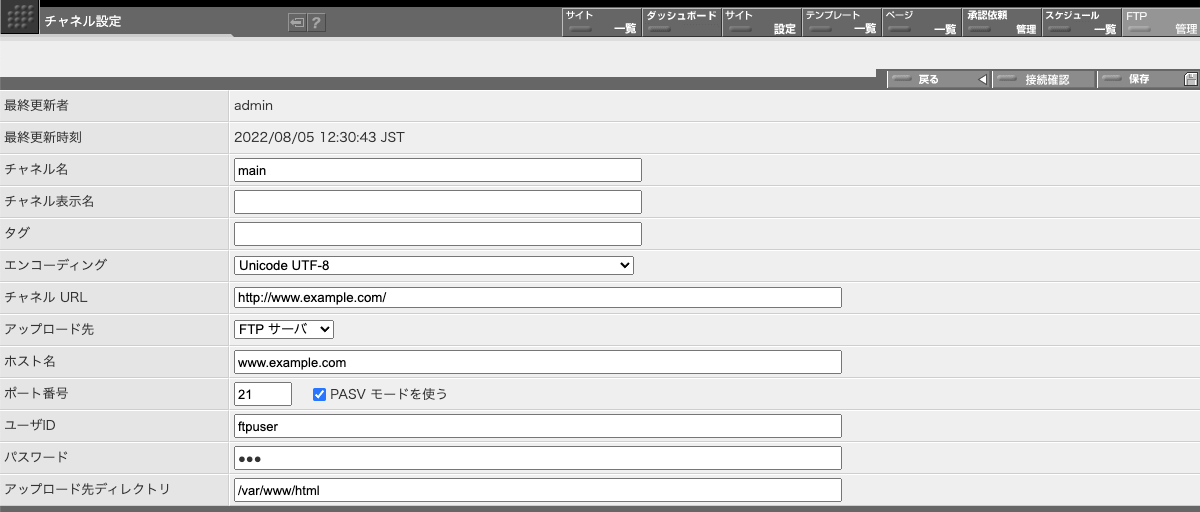This screenshot has width=1200, height=512.
Task: Expand the アップロード先 dropdown showing FTP サーバ
Action: click(x=283, y=329)
